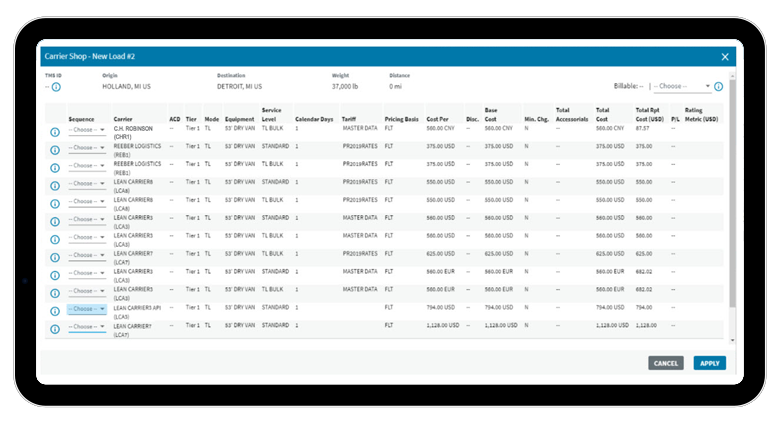Open Sequence dropdown for last Lean Carrier7 row
The image size is (780, 428).
pyautogui.click(x=87, y=328)
